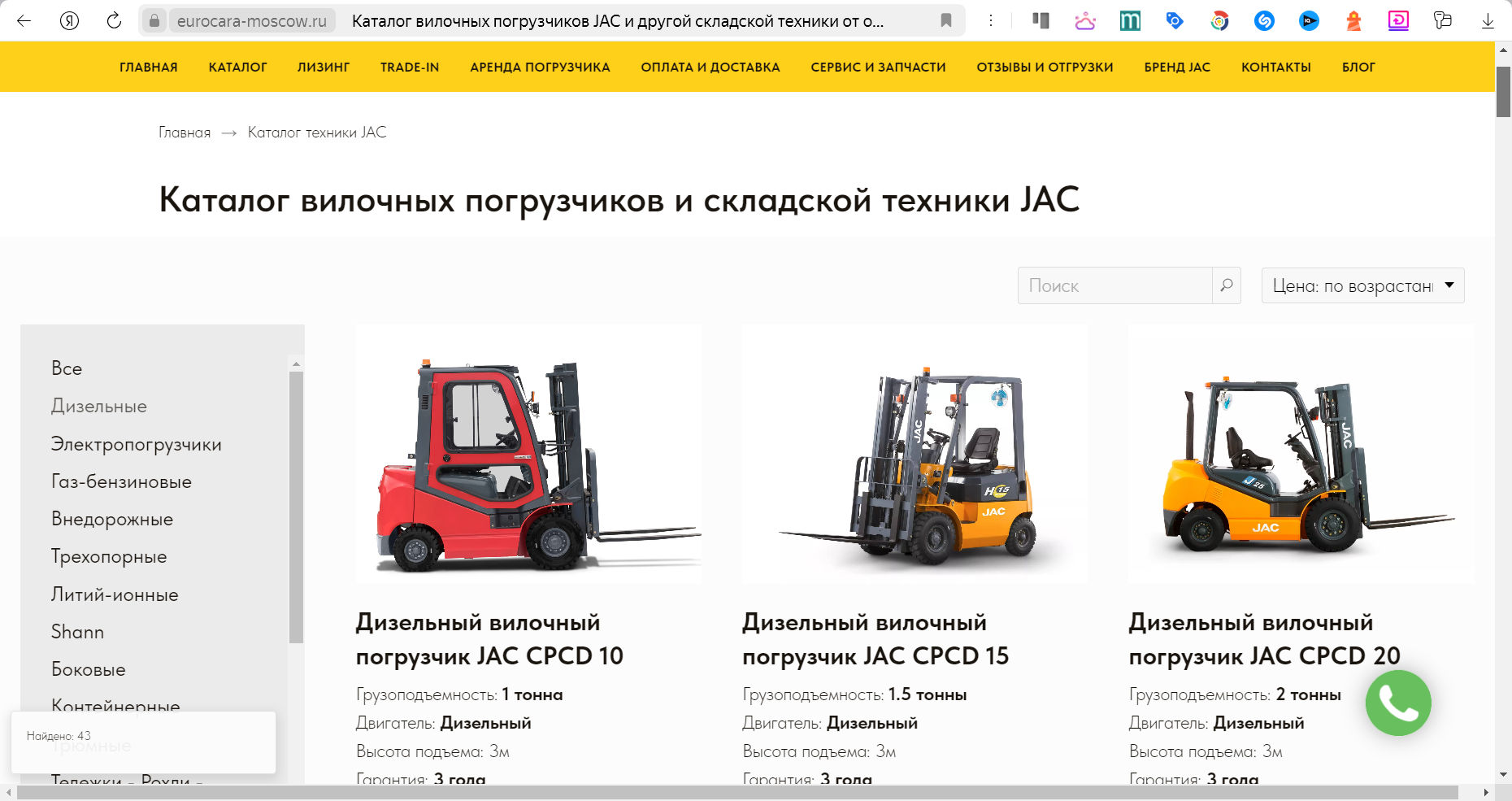Open ОТЗЫВЫ И ОТГРУЗКИ menu item
This screenshot has height=801, width=1512.
click(x=1045, y=67)
